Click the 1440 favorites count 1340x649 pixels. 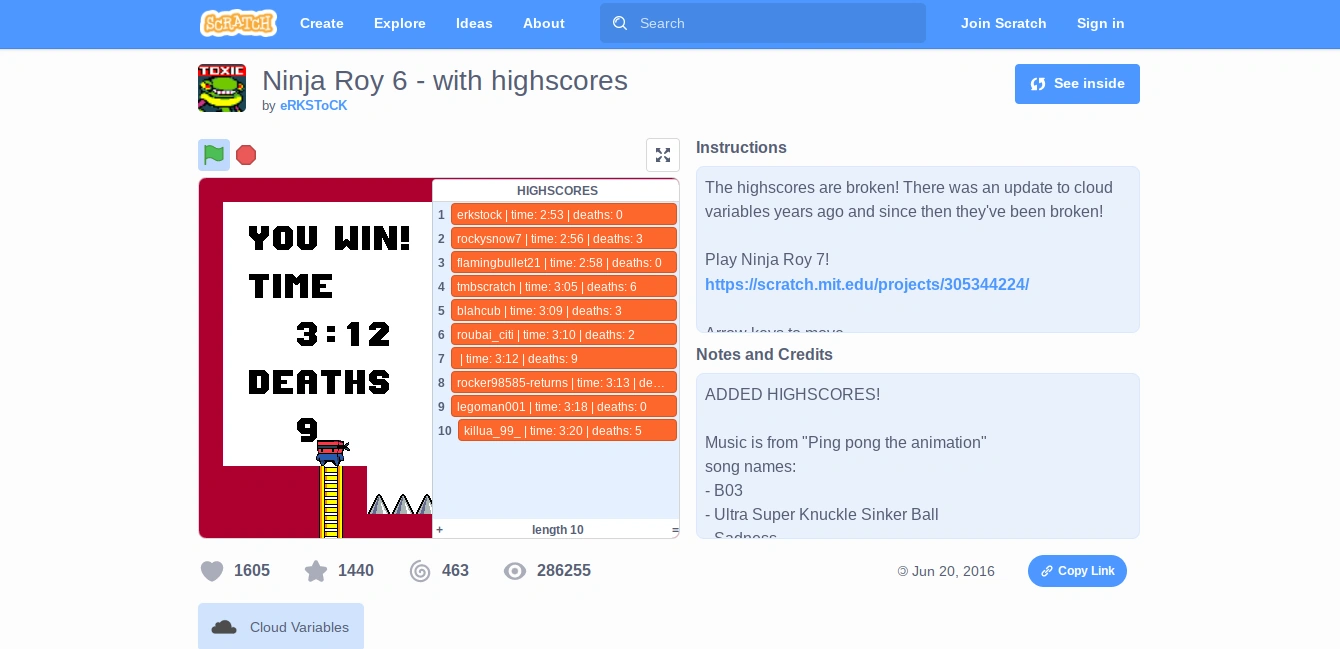pyautogui.click(x=356, y=571)
